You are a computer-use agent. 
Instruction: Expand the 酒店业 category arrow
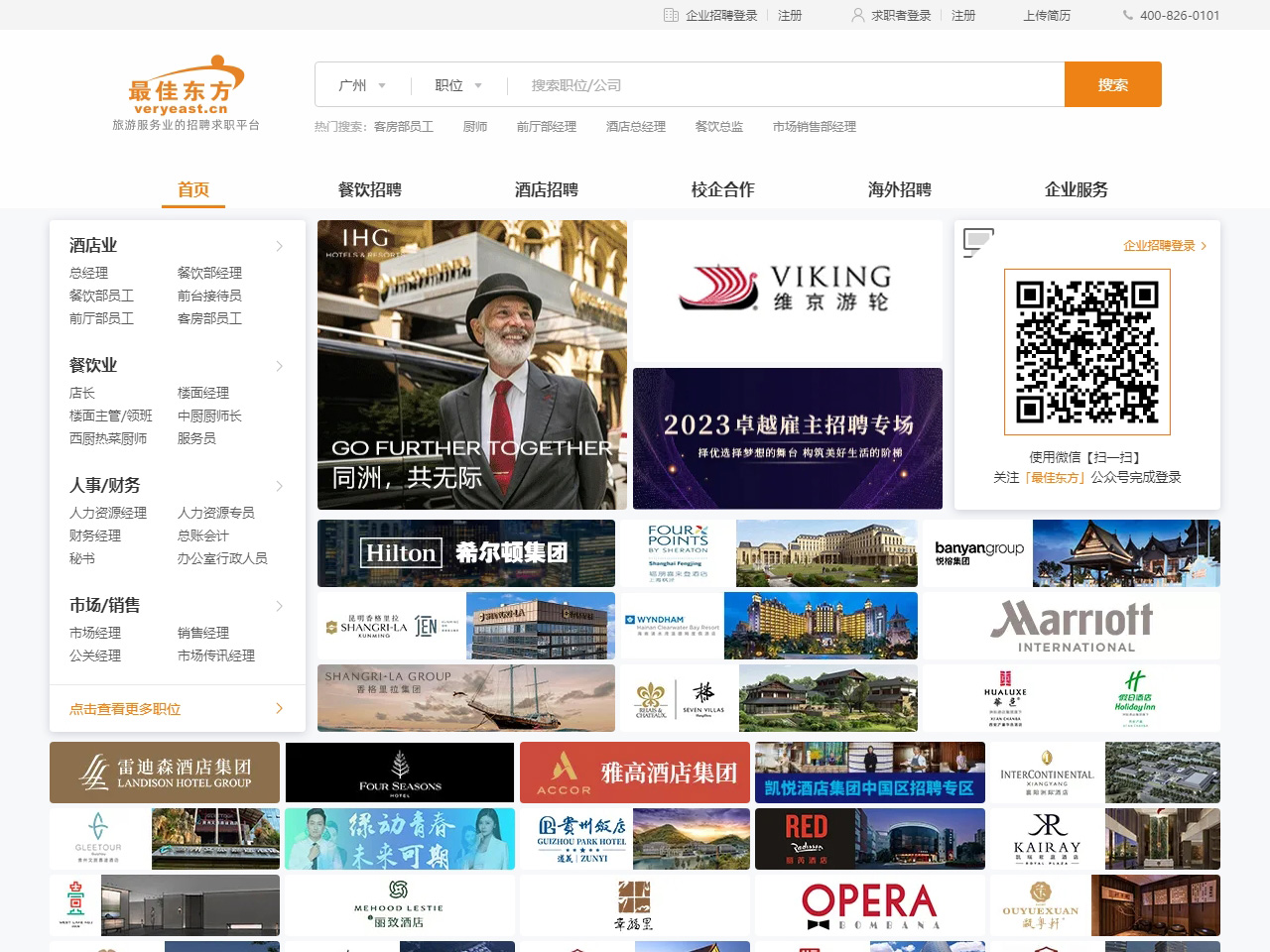[x=279, y=246]
